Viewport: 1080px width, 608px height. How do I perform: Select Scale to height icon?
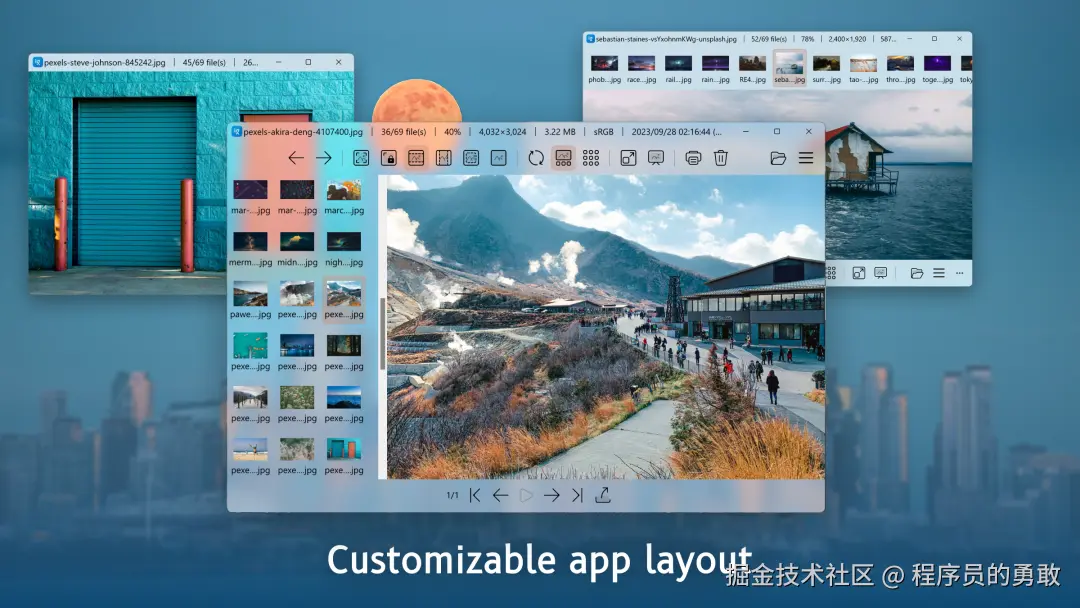click(x=444, y=158)
